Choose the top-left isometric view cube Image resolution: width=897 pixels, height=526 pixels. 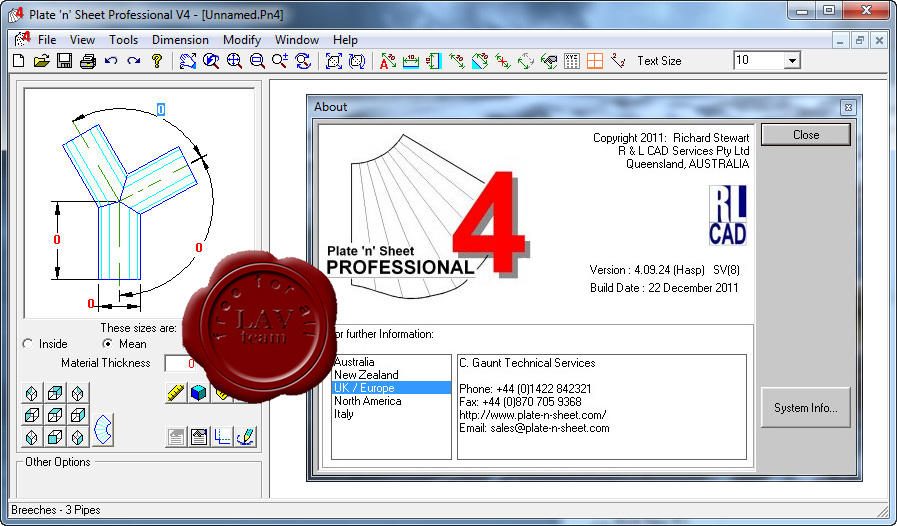(32, 393)
